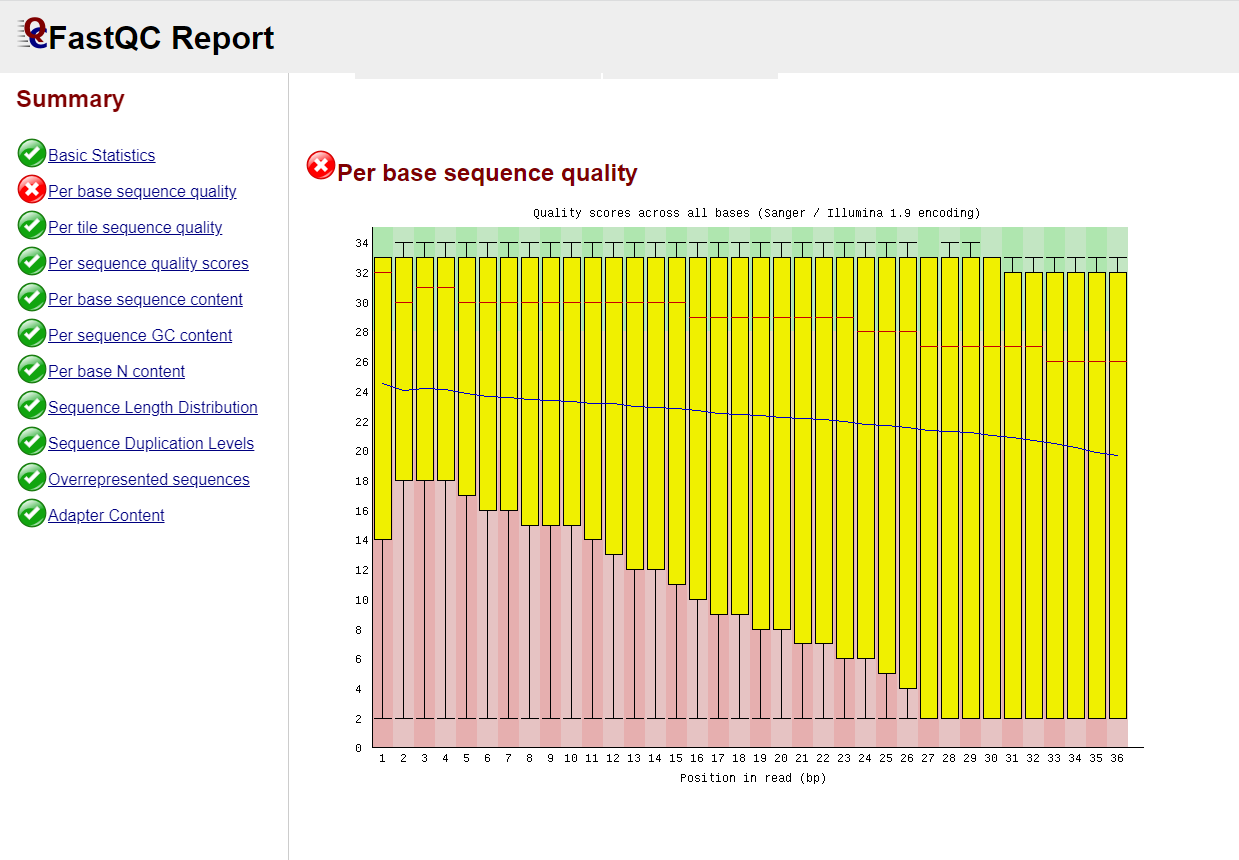
Task: Open Per base N content link
Action: (116, 372)
